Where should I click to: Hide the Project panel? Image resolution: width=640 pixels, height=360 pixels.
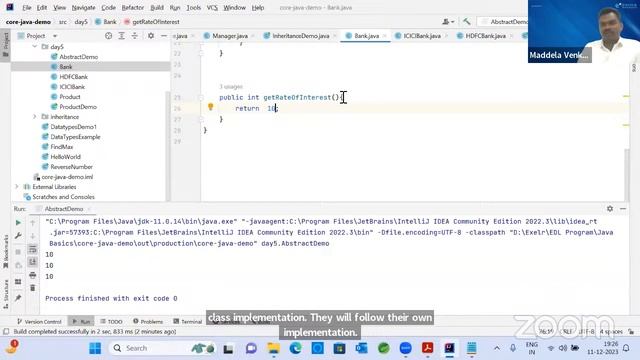pyautogui.click(x=164, y=36)
